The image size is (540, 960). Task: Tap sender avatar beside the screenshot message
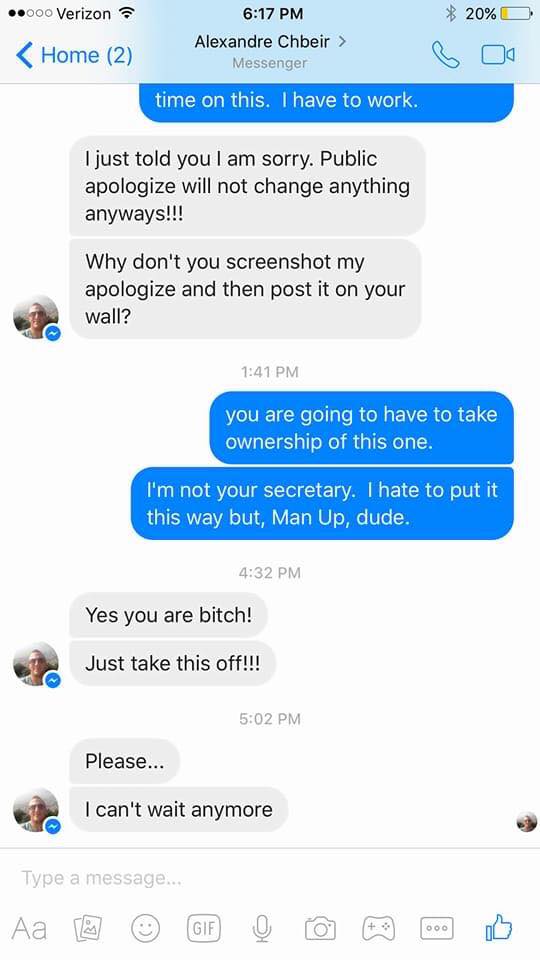[36, 317]
